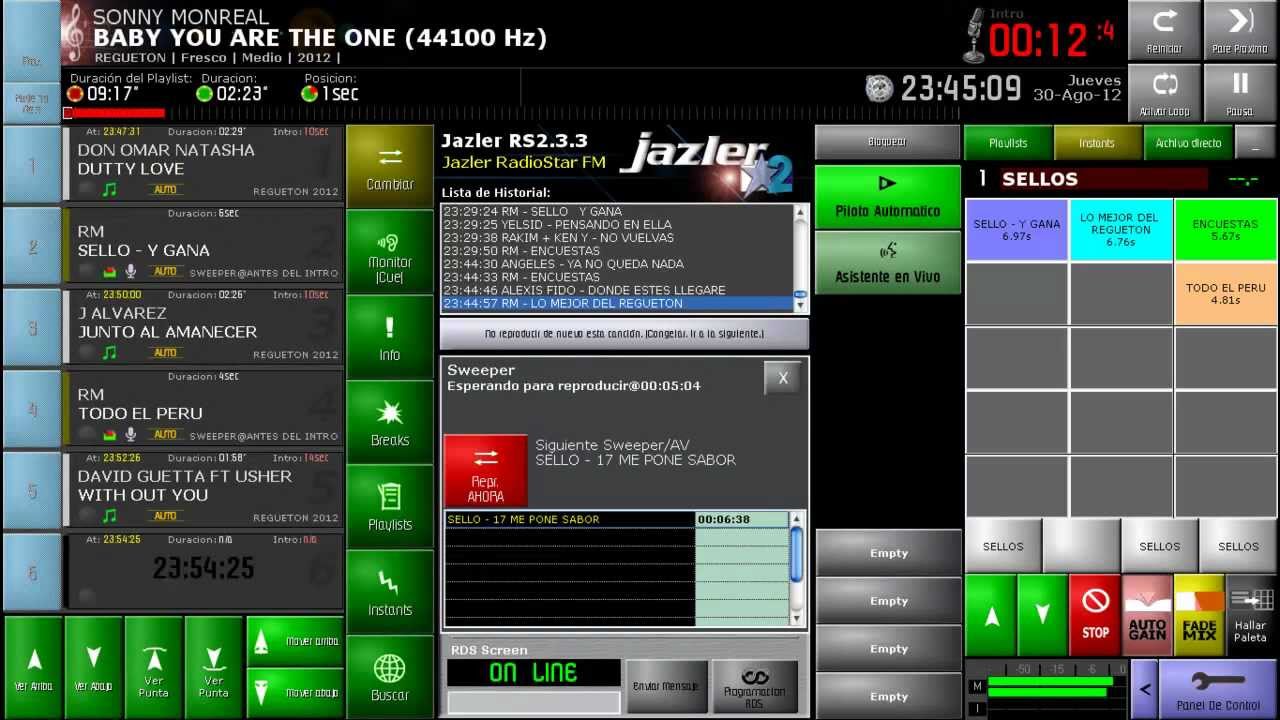Click the Reiniciar restart icon button

1164,30
